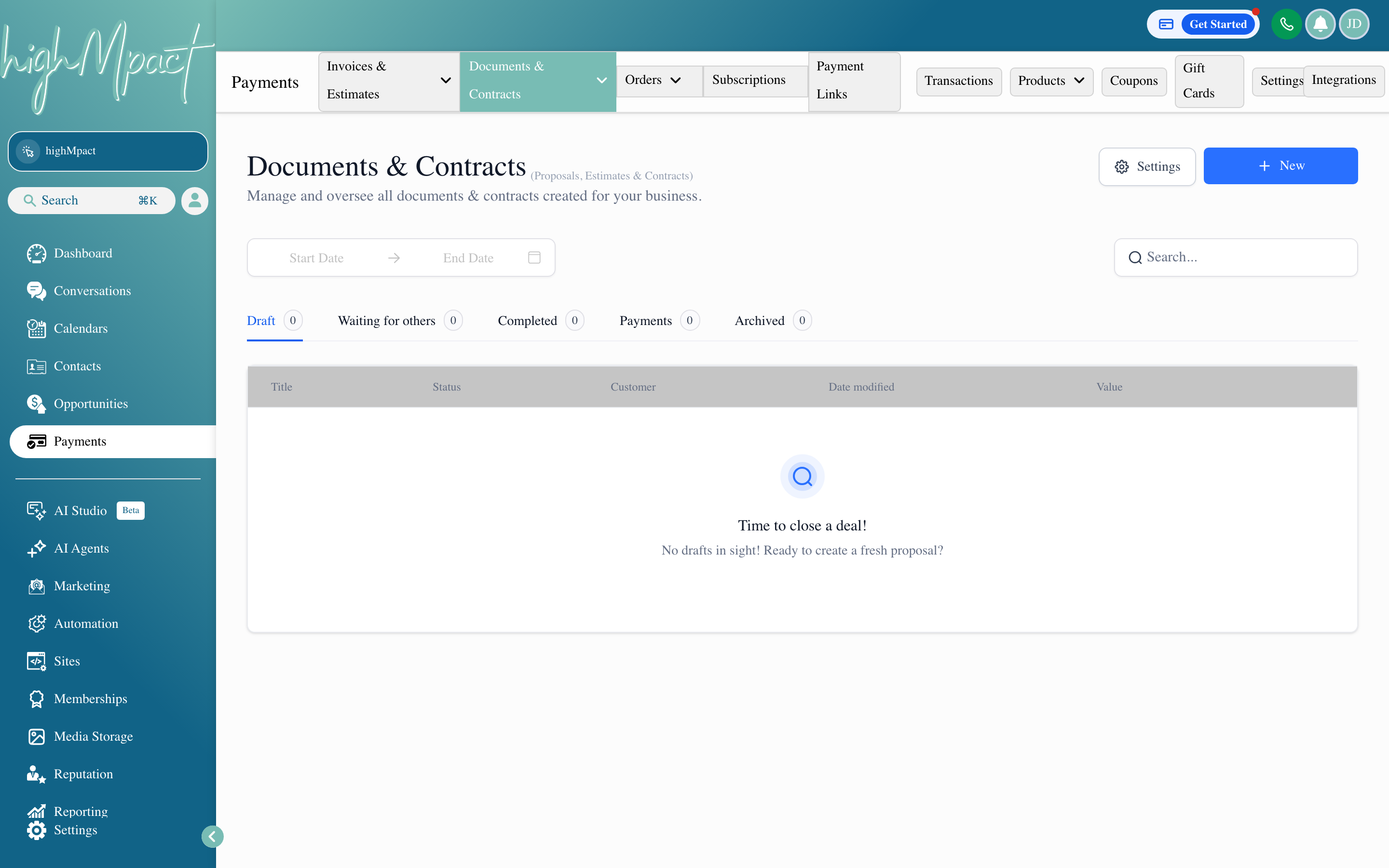
Task: Open the Transactions tab
Action: pyautogui.click(x=958, y=81)
